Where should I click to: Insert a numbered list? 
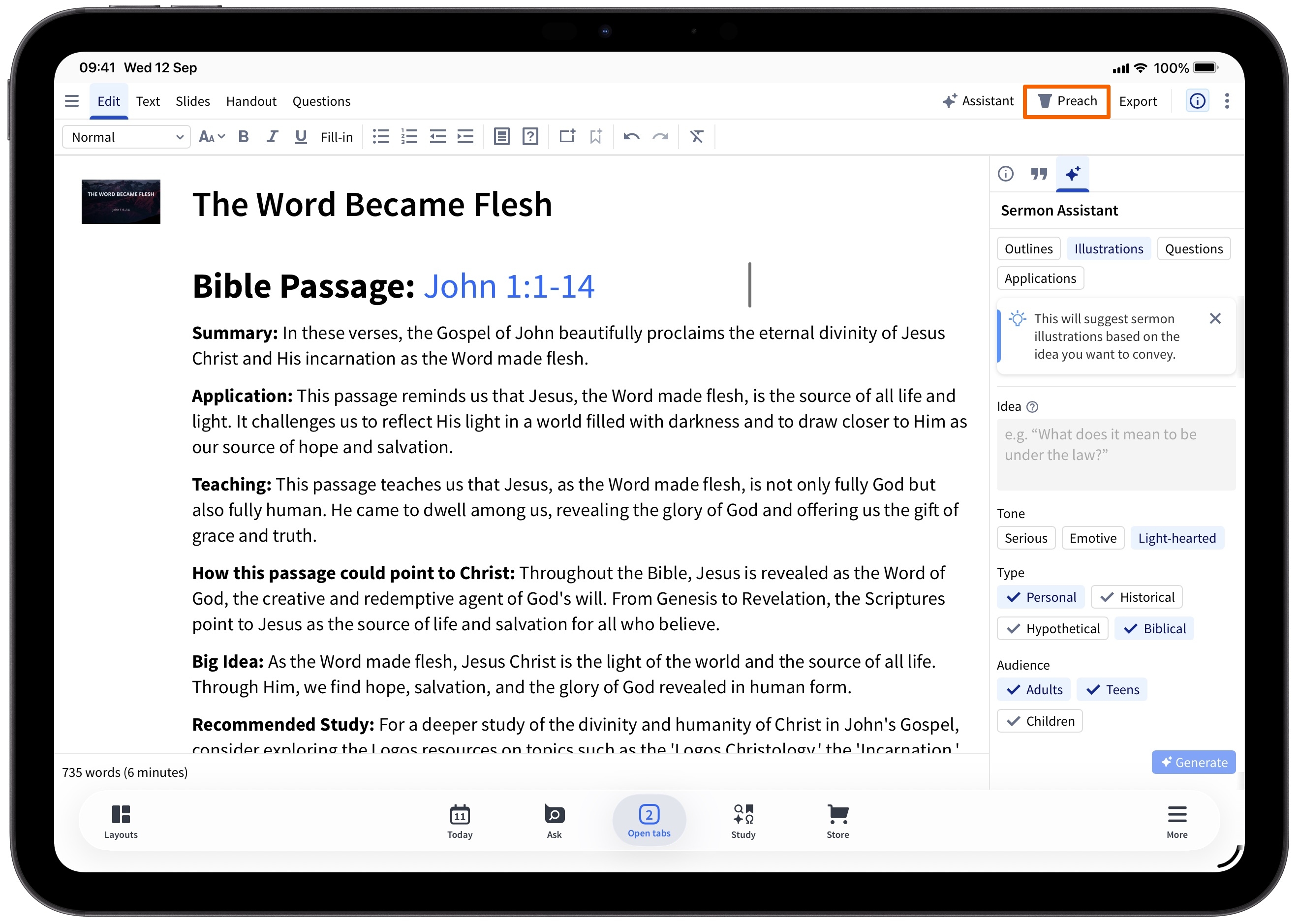[409, 137]
